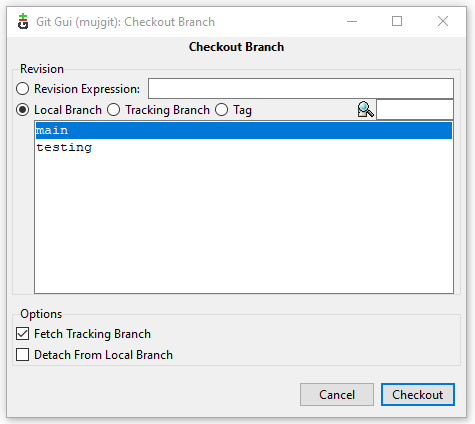Click the Checkout button
The image size is (475, 424).
418,395
